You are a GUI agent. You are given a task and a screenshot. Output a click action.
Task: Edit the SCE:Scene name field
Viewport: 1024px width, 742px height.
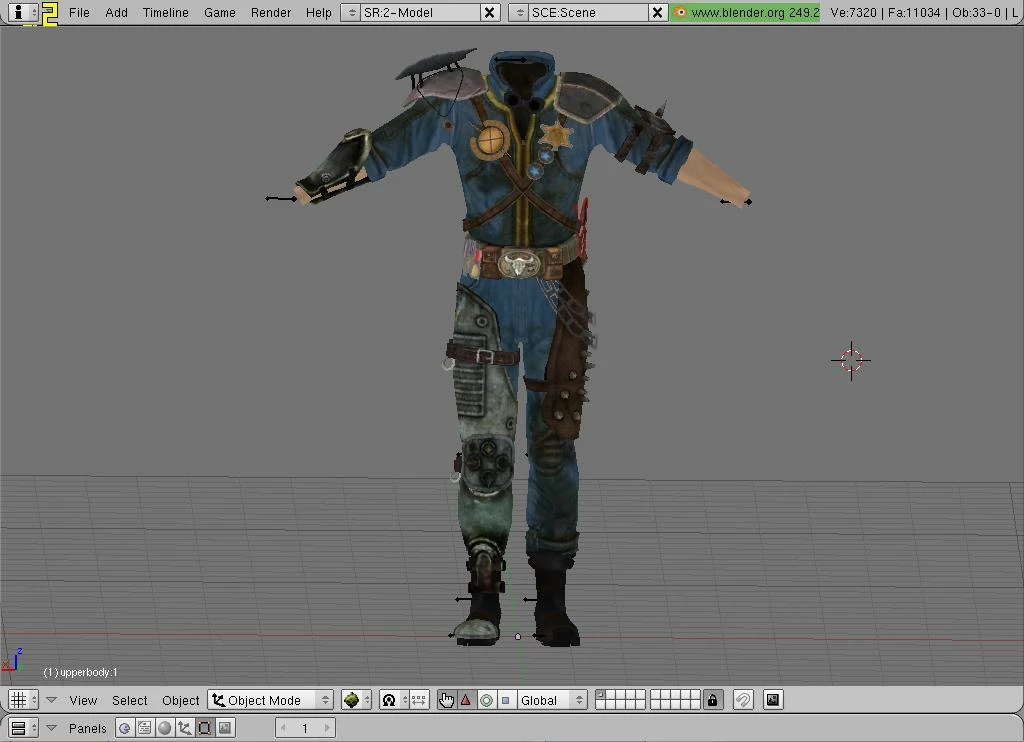pos(588,12)
